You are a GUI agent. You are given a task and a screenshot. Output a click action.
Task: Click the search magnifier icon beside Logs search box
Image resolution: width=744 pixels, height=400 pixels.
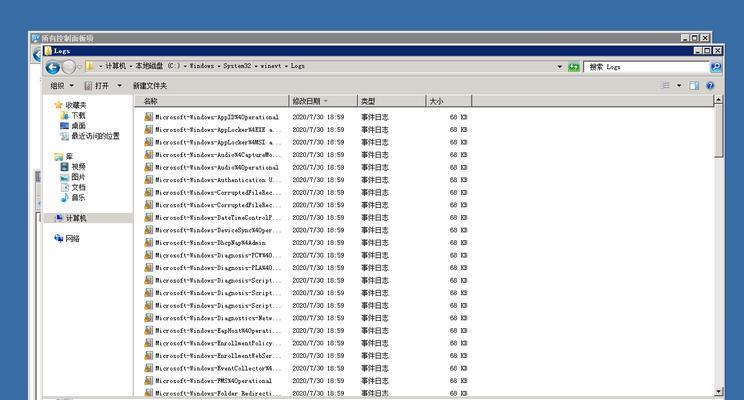716,67
